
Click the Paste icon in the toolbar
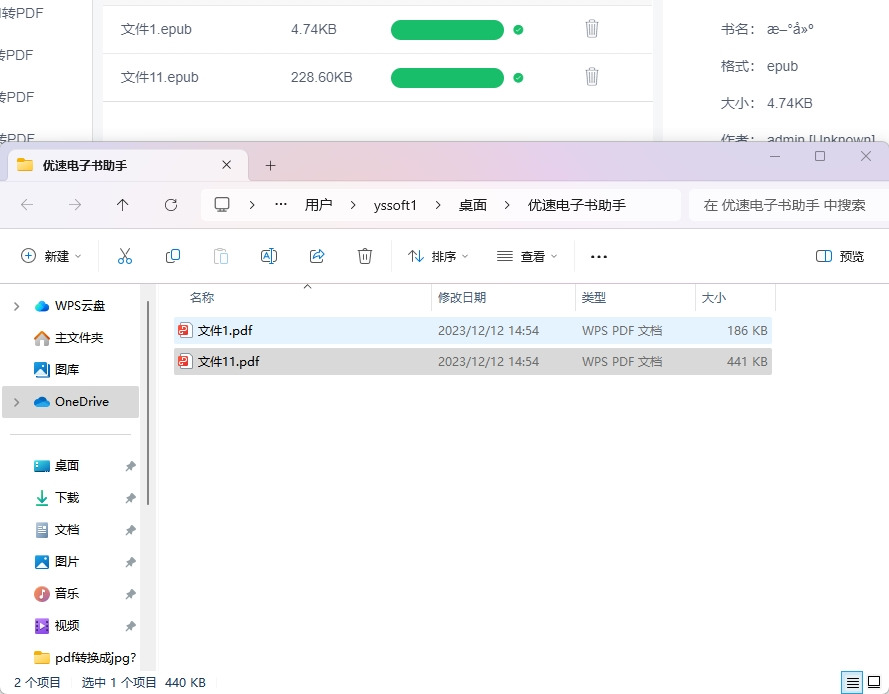(x=220, y=256)
